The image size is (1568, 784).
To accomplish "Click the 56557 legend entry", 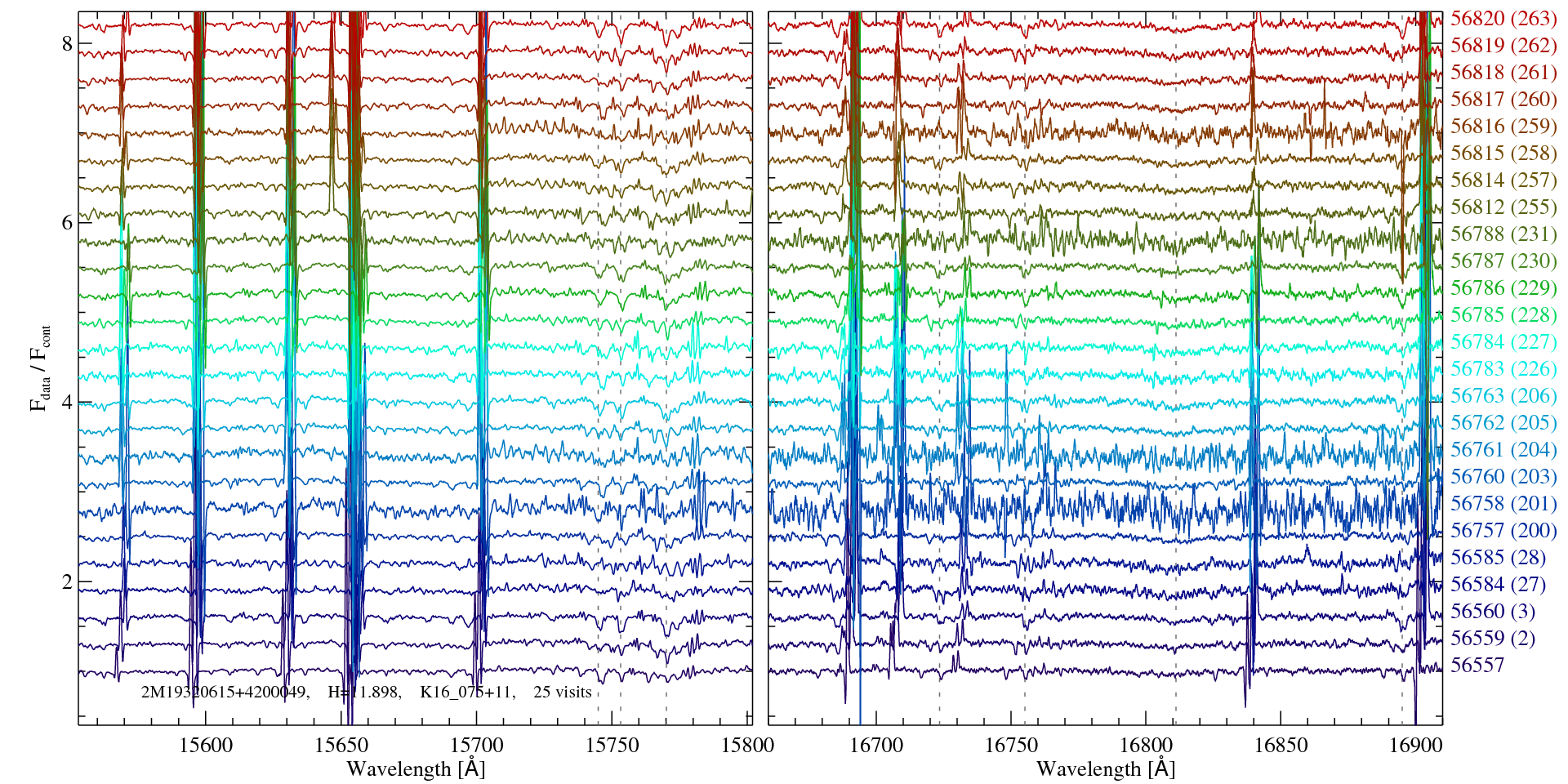I will click(x=1477, y=666).
